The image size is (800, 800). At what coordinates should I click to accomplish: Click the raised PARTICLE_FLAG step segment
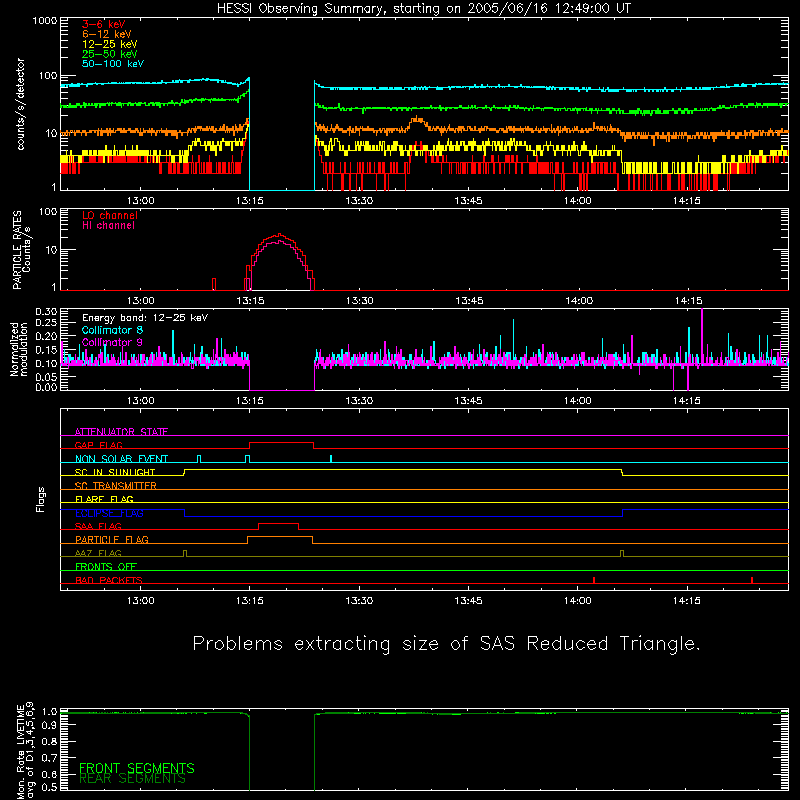pos(280,537)
